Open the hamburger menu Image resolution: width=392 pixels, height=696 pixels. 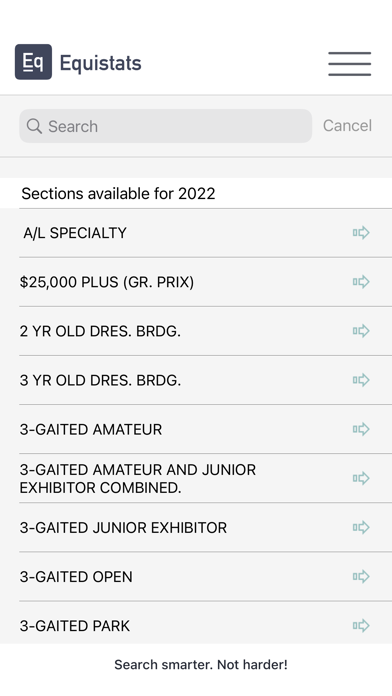pyautogui.click(x=349, y=63)
